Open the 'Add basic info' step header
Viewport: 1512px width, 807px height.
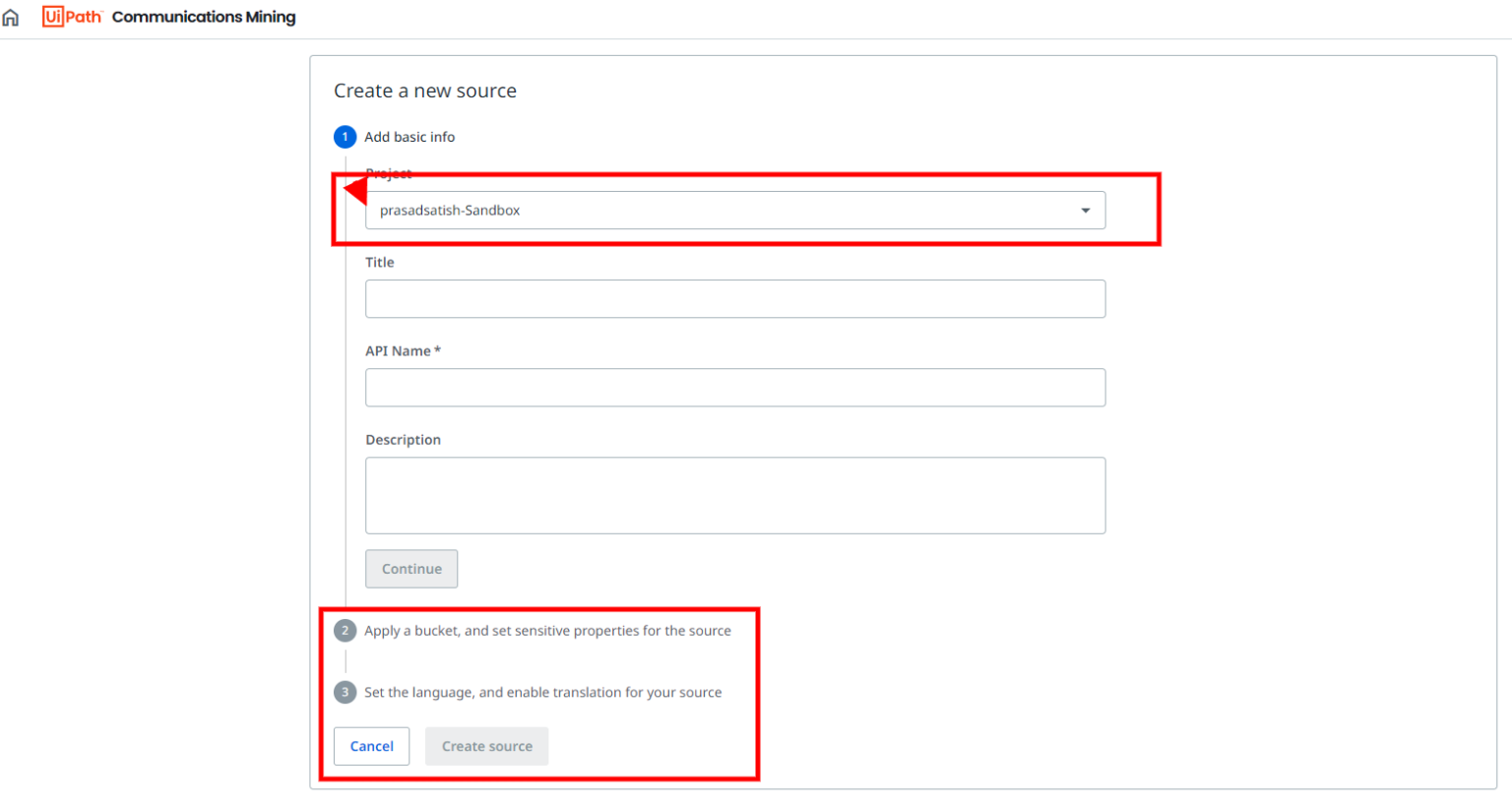click(x=409, y=137)
